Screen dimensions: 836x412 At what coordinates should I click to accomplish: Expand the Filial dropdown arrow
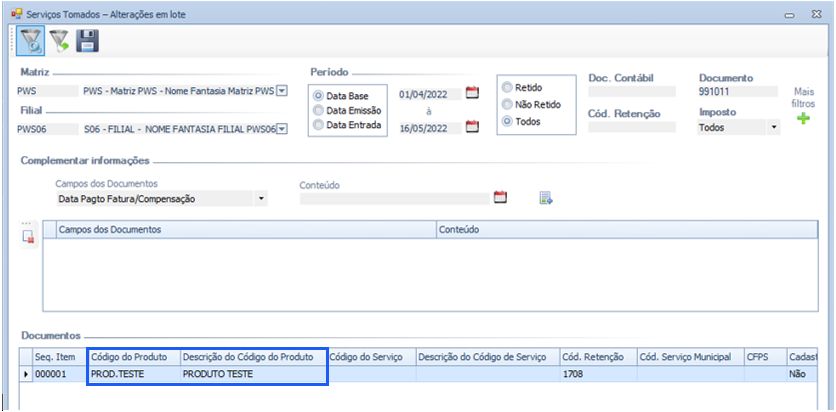[x=283, y=128]
